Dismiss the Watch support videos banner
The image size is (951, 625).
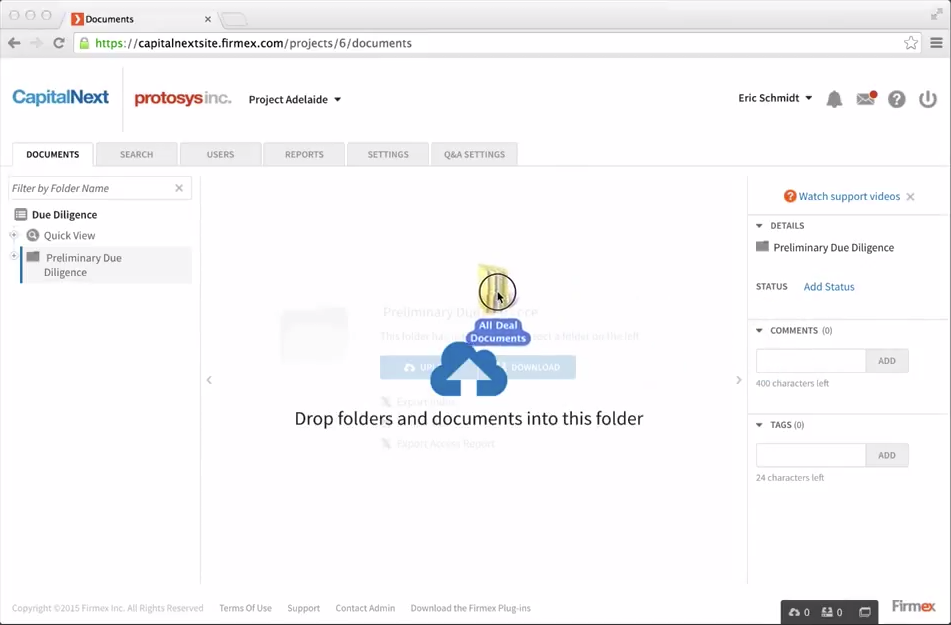tap(910, 197)
